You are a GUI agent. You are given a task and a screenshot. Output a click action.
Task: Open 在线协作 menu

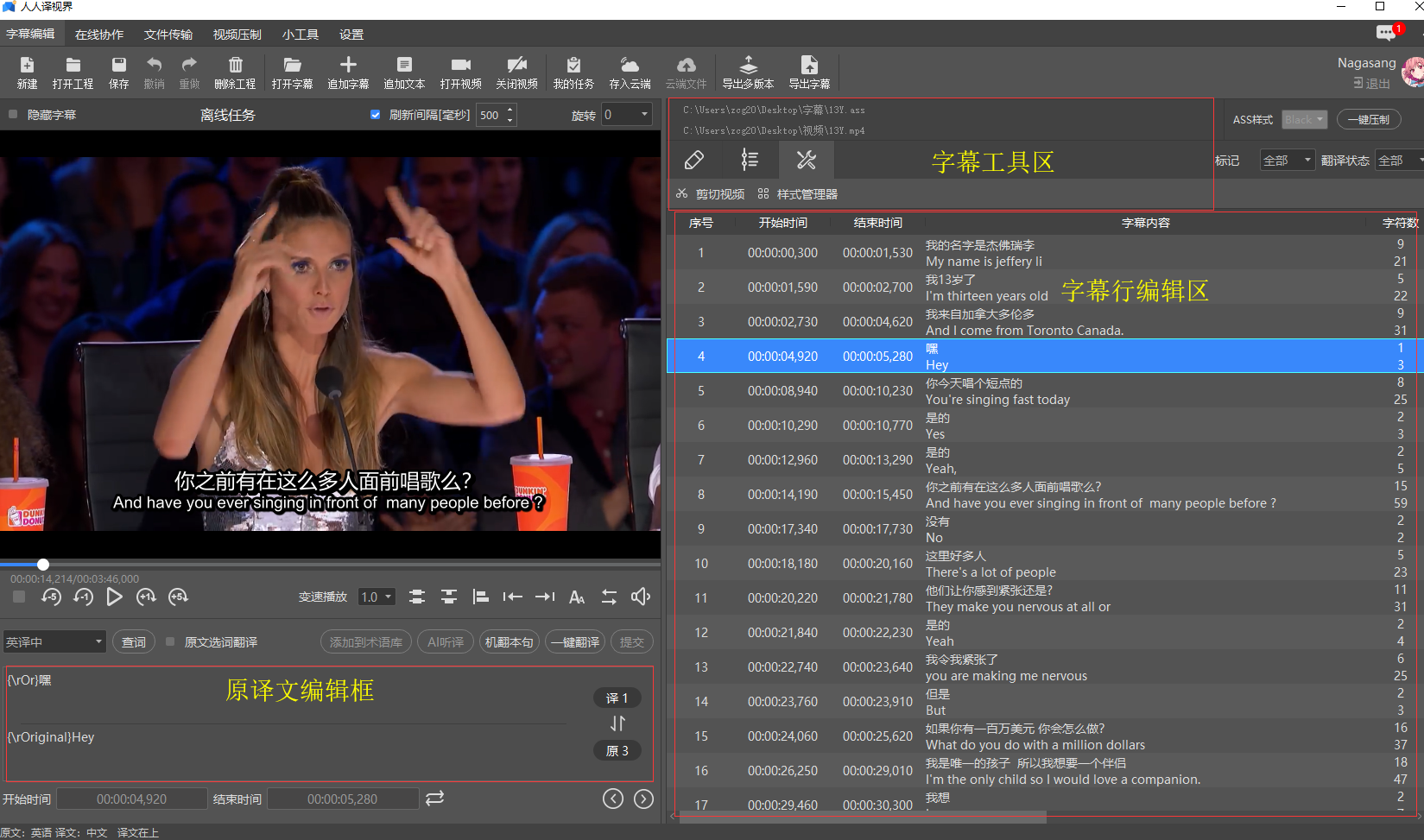click(x=99, y=34)
